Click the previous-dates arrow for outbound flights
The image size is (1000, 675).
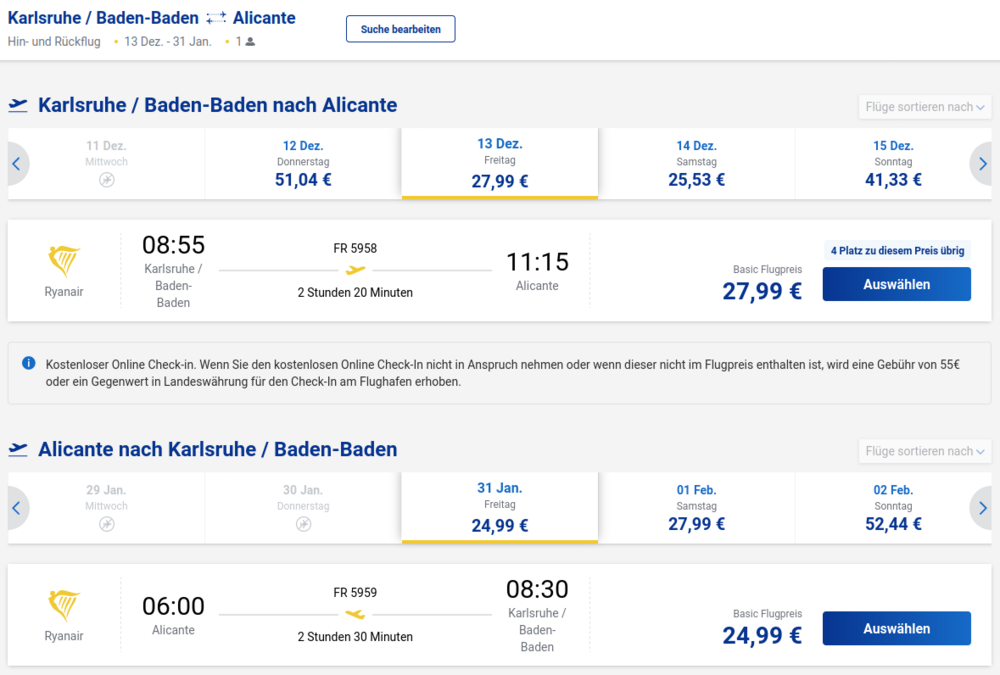pos(16,164)
